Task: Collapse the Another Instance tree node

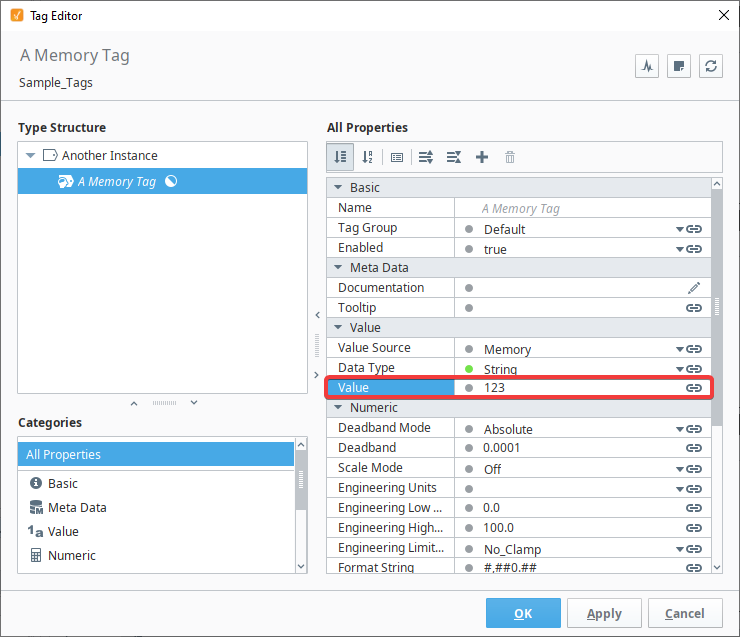Action: coord(31,155)
